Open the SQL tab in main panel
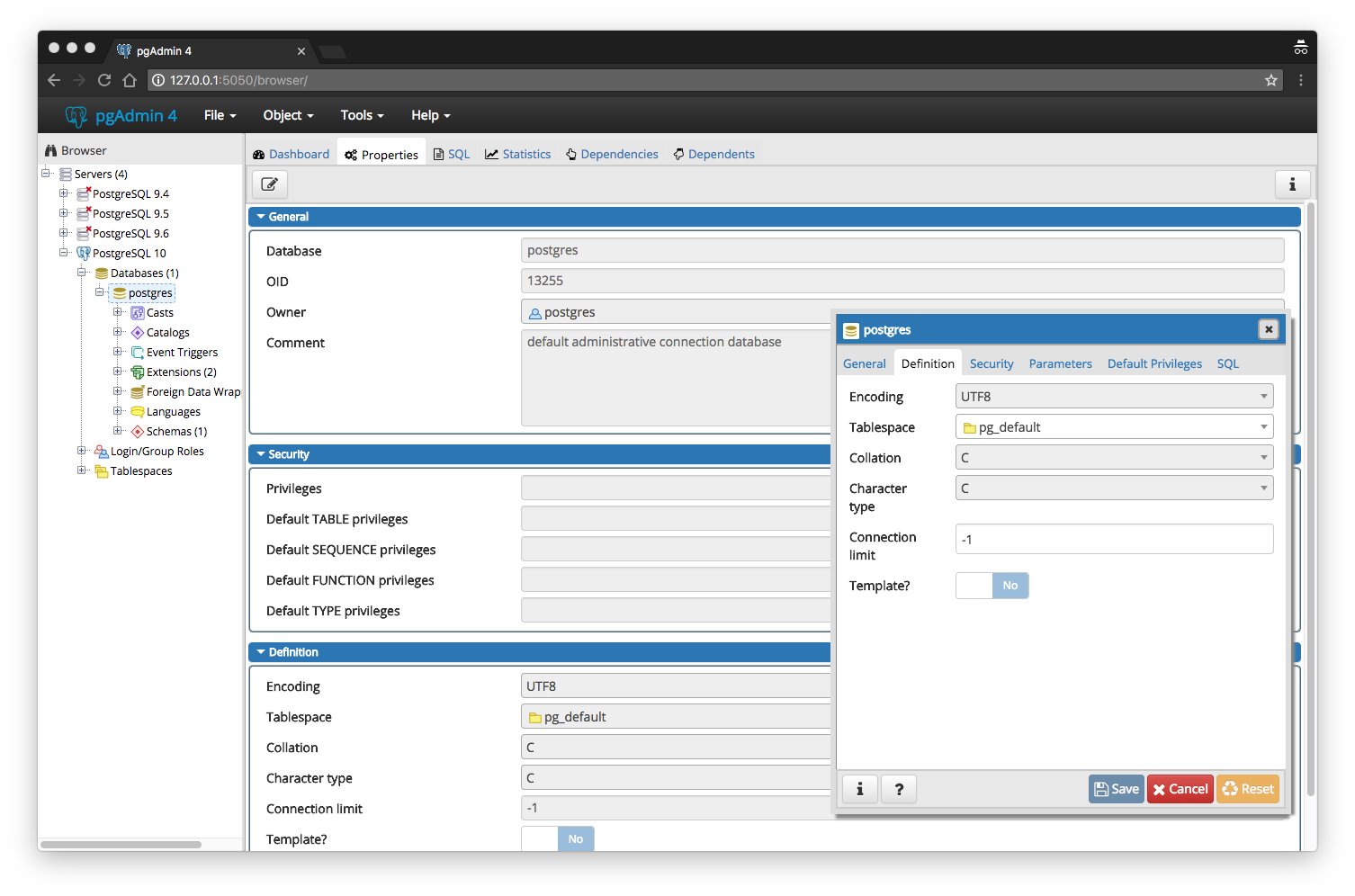This screenshot has width=1355, height=896. (451, 154)
